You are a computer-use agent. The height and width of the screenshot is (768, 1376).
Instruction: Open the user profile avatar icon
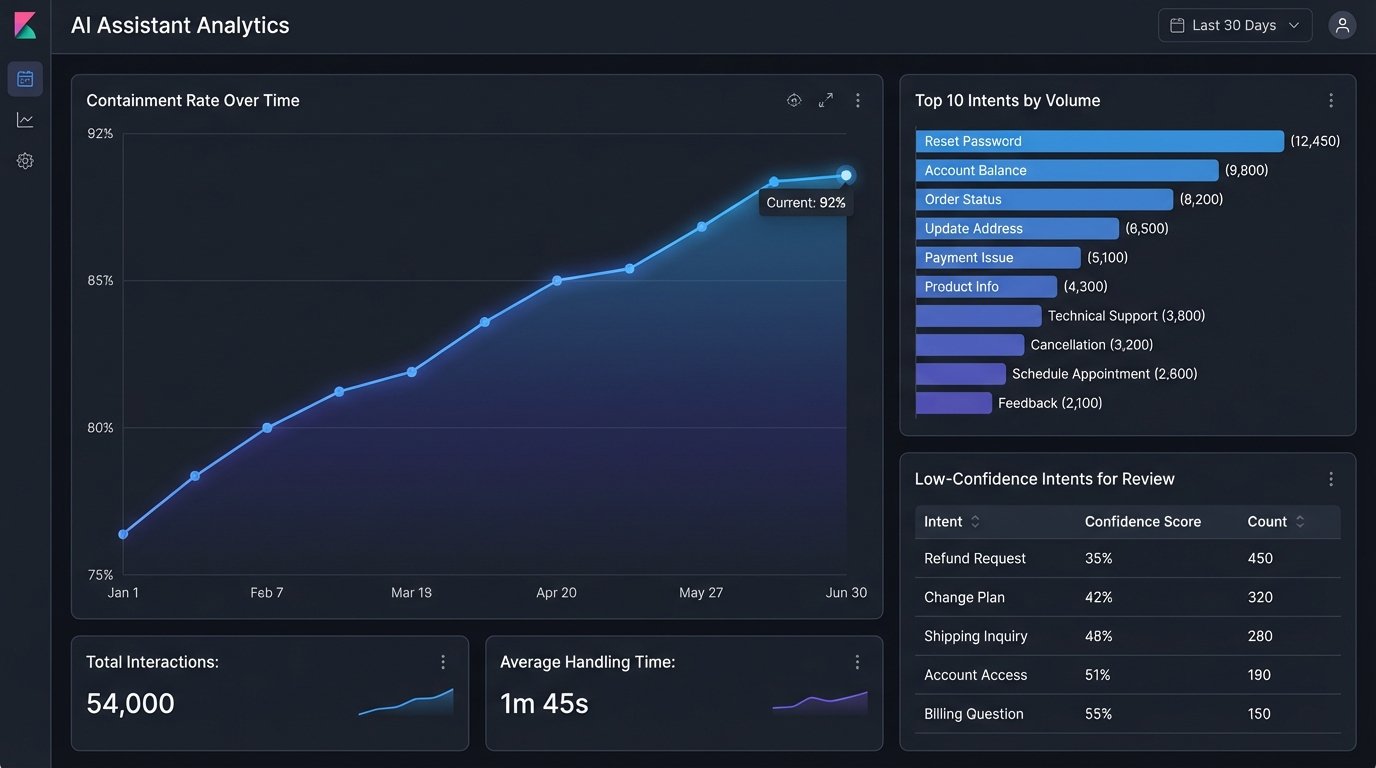tap(1342, 24)
